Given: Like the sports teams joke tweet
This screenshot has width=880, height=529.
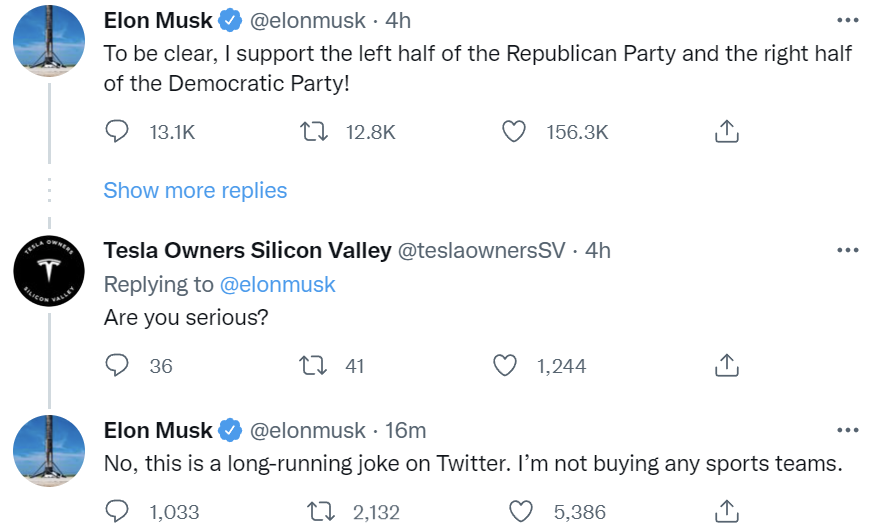Looking at the screenshot, I should coord(521,511).
